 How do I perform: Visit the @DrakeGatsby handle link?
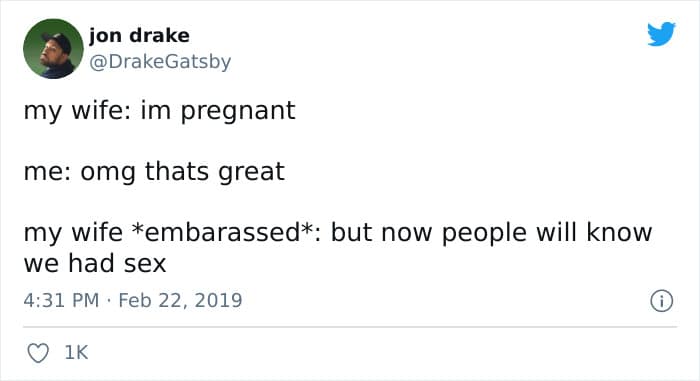[x=160, y=61]
